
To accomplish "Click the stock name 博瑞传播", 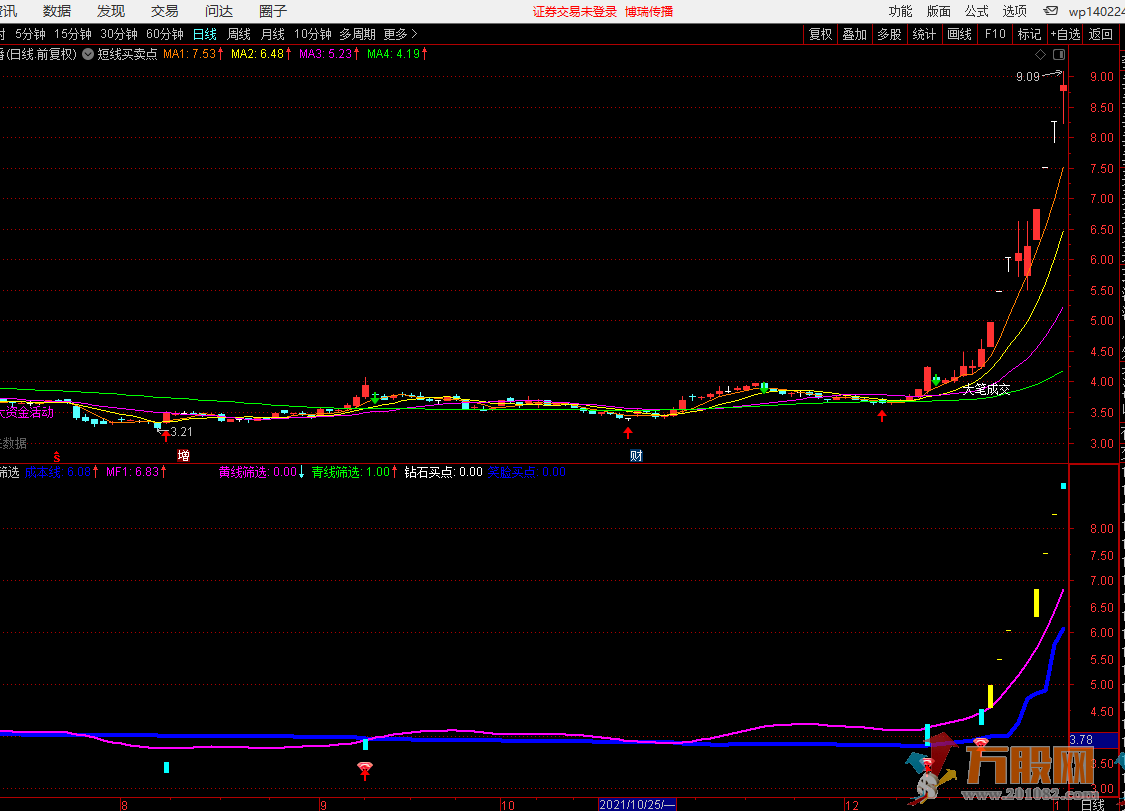I will click(x=649, y=11).
